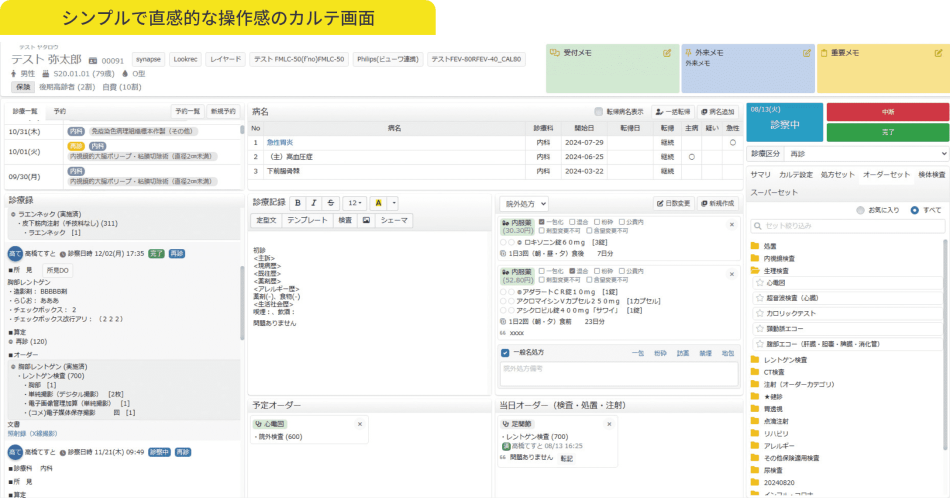Switch to the 予約 tab
The image size is (950, 498).
pos(60,111)
